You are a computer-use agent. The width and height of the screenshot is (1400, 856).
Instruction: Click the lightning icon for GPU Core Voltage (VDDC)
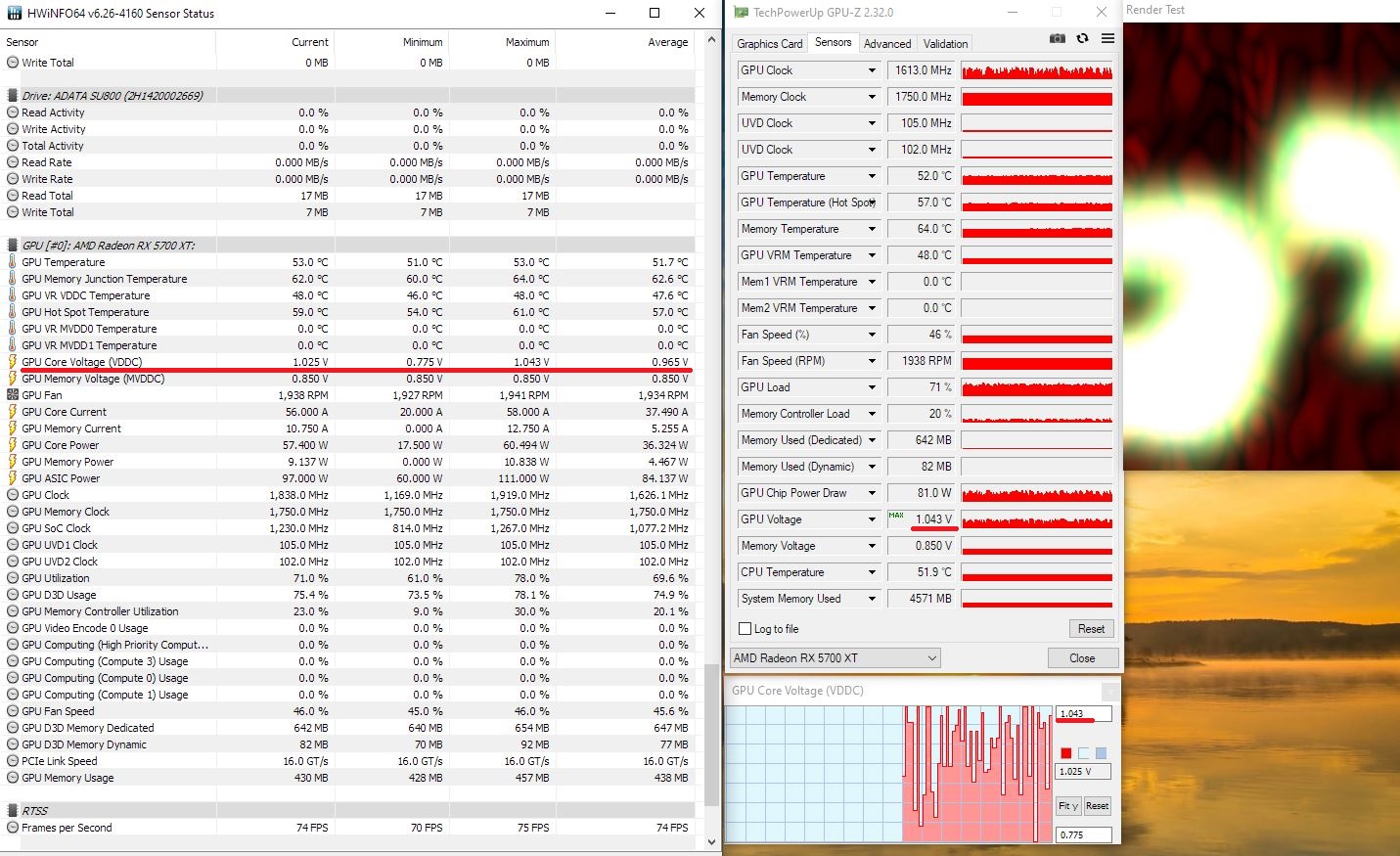(13, 362)
